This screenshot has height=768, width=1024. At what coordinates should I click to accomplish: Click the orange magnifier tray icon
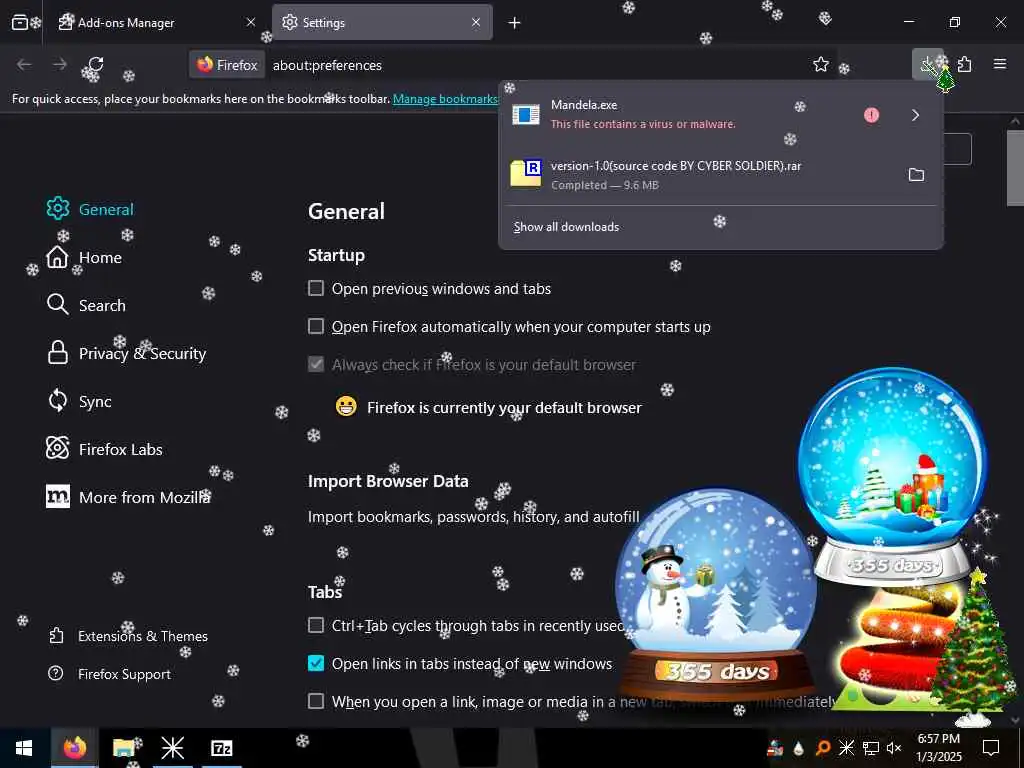(x=823, y=748)
